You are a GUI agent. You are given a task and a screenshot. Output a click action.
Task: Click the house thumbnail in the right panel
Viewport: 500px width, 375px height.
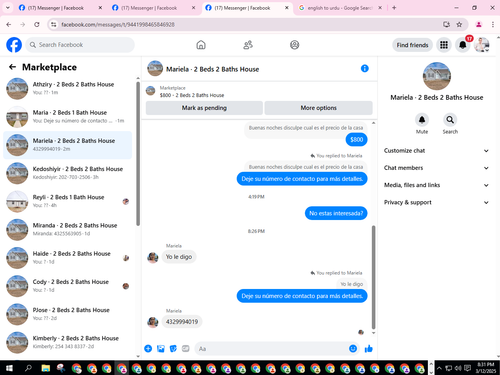pyautogui.click(x=437, y=76)
